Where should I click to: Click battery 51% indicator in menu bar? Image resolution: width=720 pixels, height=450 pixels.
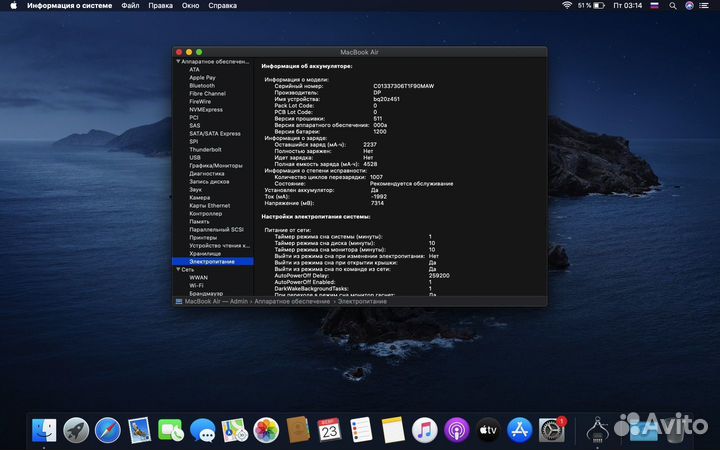click(x=591, y=6)
